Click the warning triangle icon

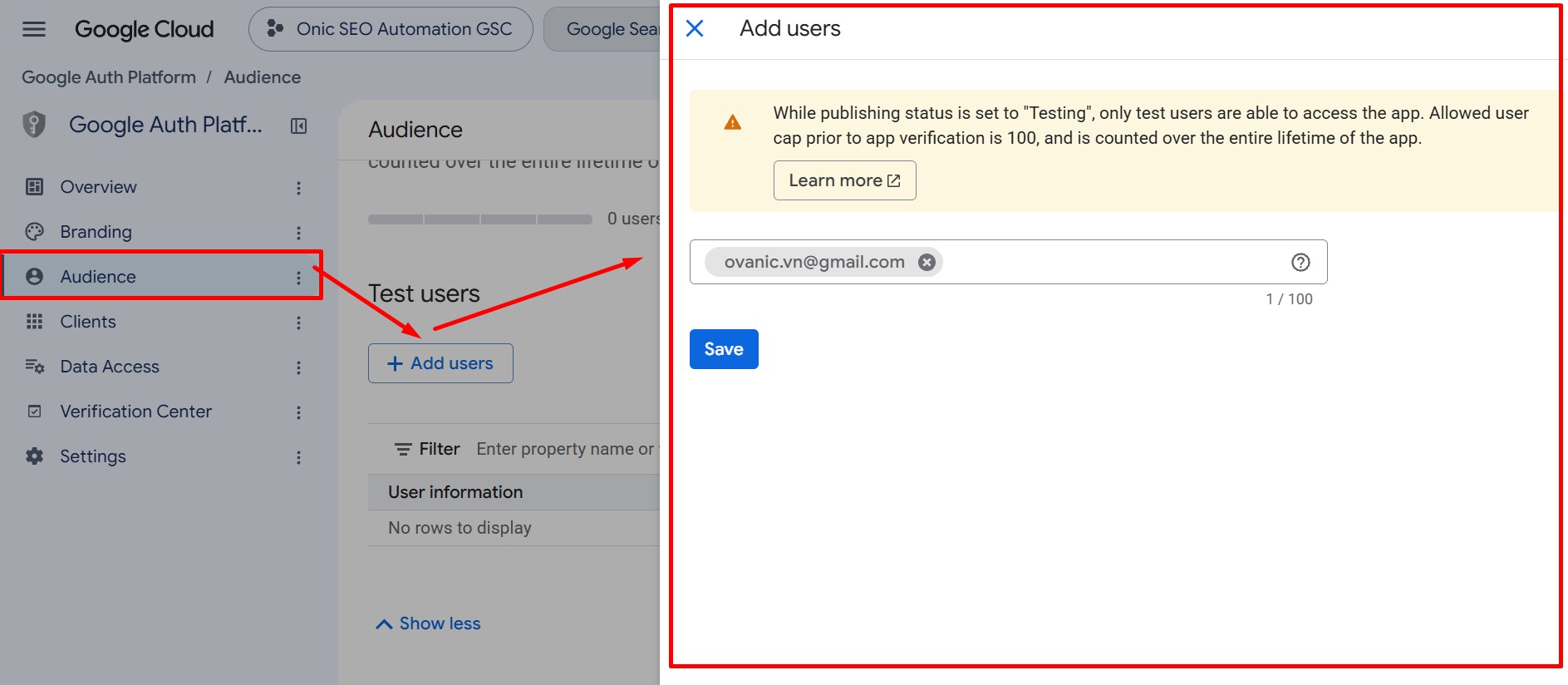pos(732,122)
